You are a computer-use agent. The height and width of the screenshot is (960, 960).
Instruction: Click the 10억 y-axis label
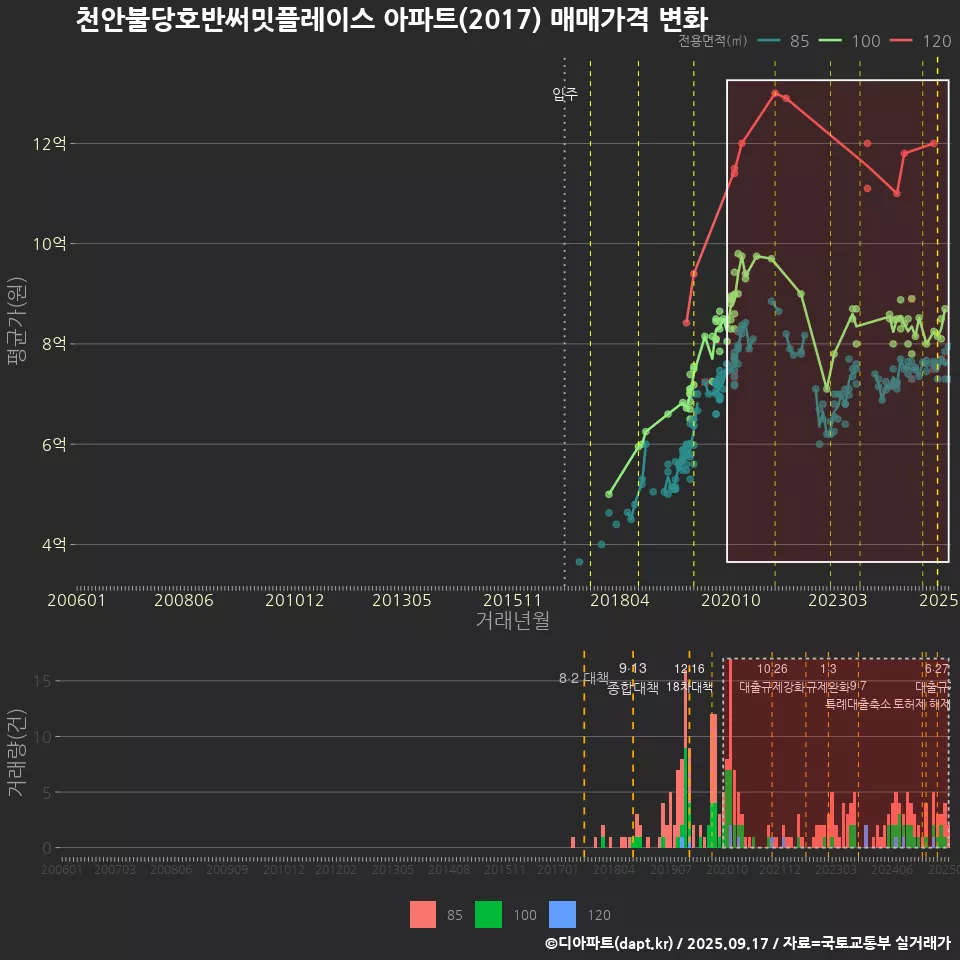(50, 244)
